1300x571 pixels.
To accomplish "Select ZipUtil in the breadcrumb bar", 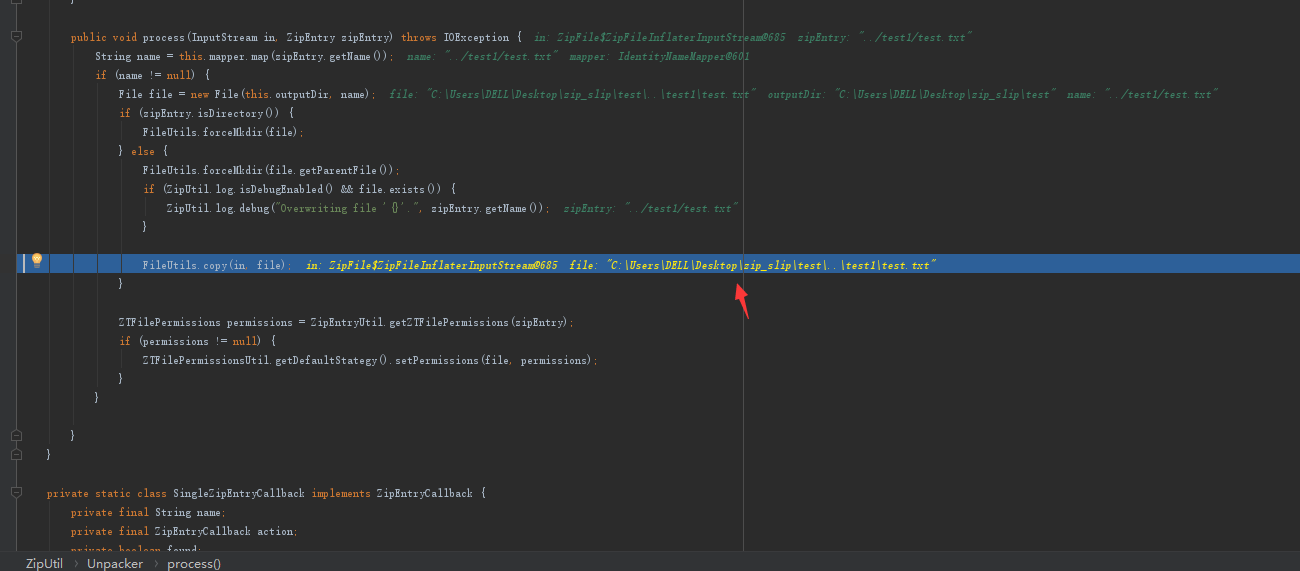I will click(44, 563).
